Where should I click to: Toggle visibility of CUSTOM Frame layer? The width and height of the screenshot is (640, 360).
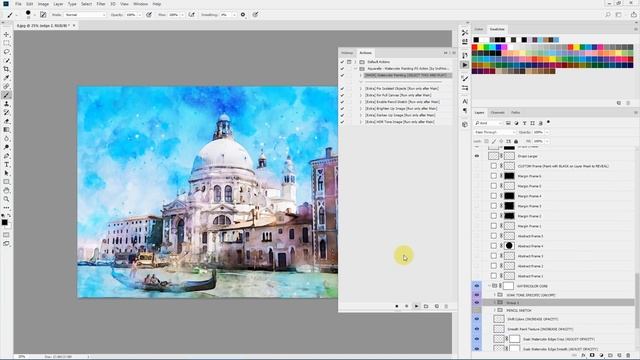[x=477, y=166]
